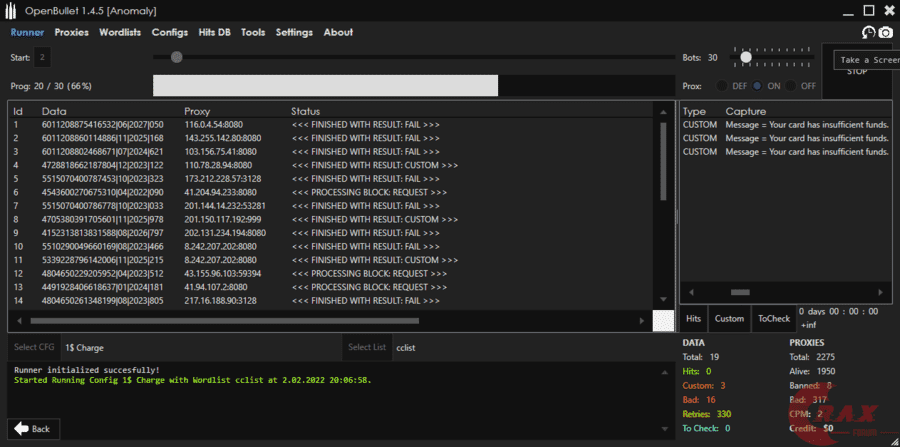Open the Wordlists menu
Viewport: 900px width, 447px height.
(120, 32)
